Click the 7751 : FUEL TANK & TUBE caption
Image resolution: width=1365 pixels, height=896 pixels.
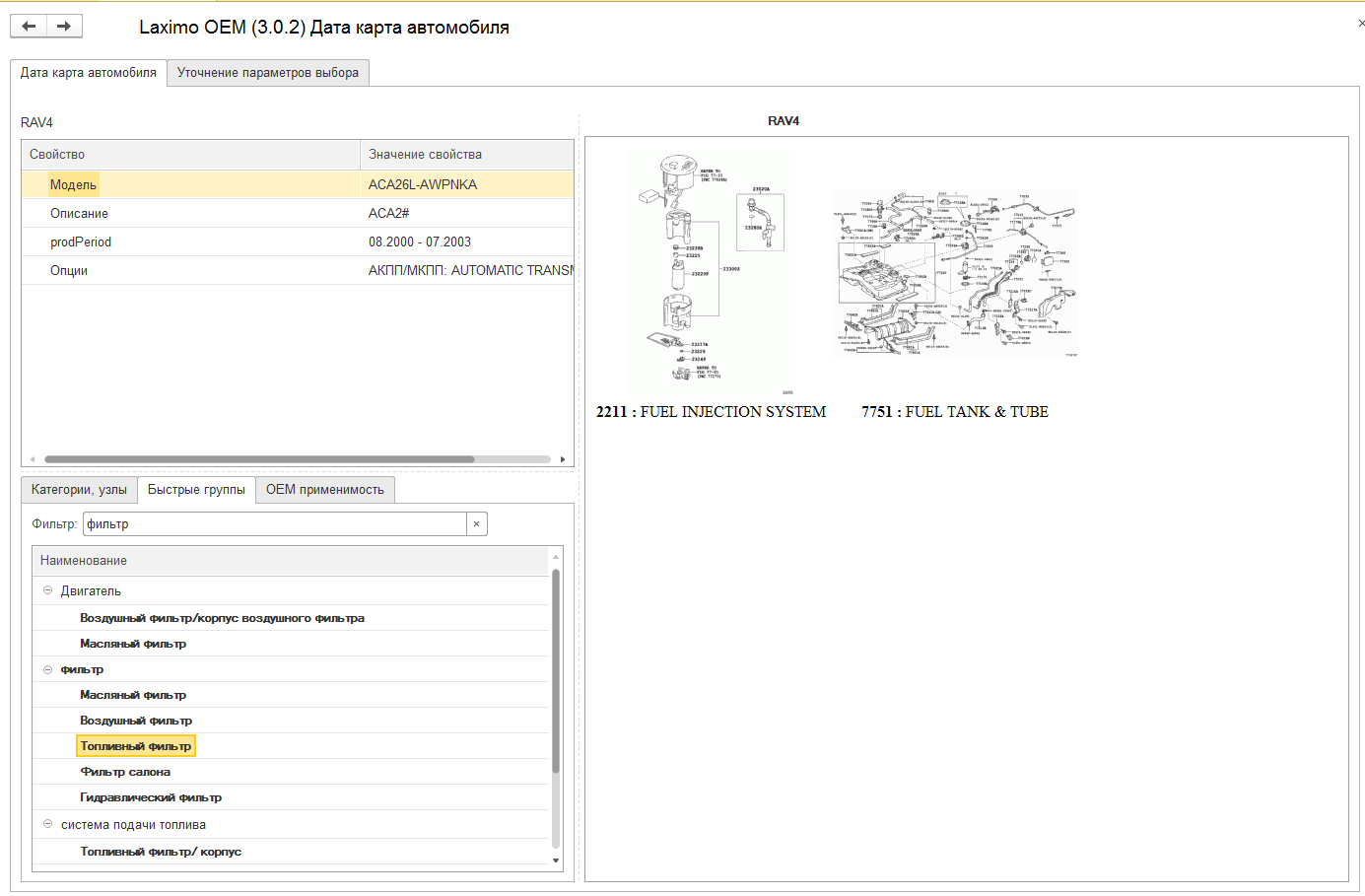pos(955,412)
